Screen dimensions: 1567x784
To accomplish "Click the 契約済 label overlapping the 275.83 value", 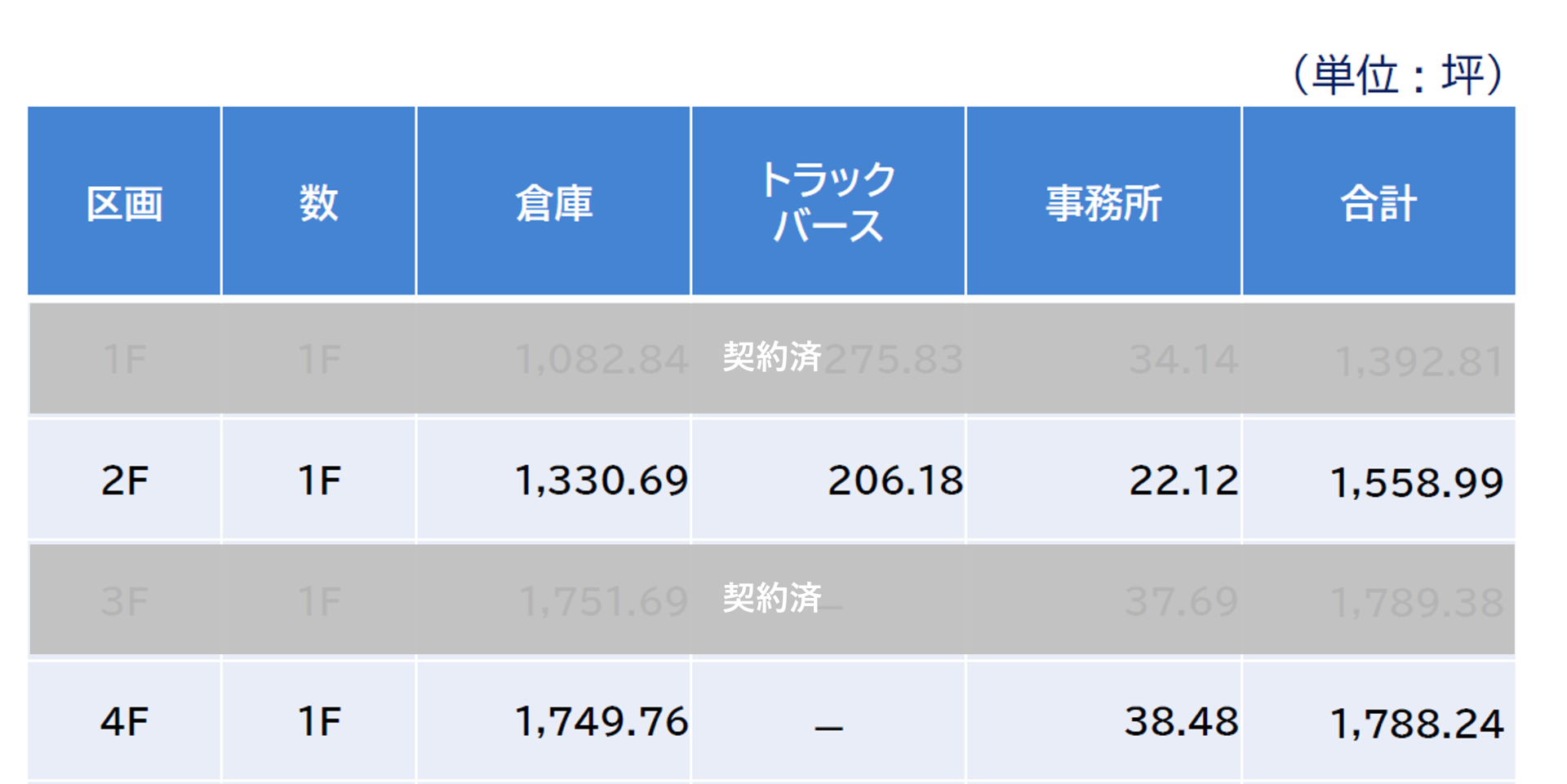I will pyautogui.click(x=771, y=357).
